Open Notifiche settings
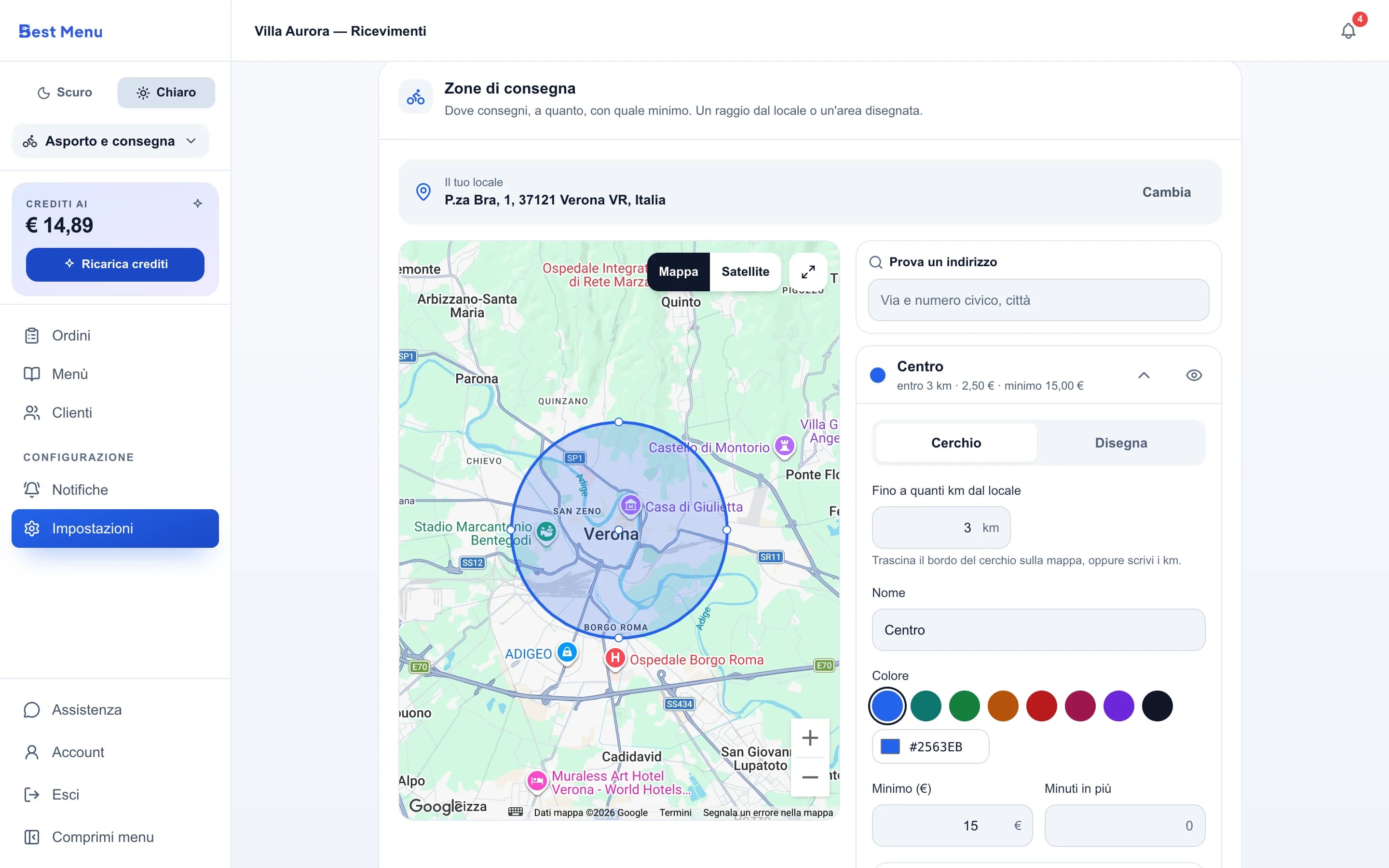1389x868 pixels. [x=115, y=489]
